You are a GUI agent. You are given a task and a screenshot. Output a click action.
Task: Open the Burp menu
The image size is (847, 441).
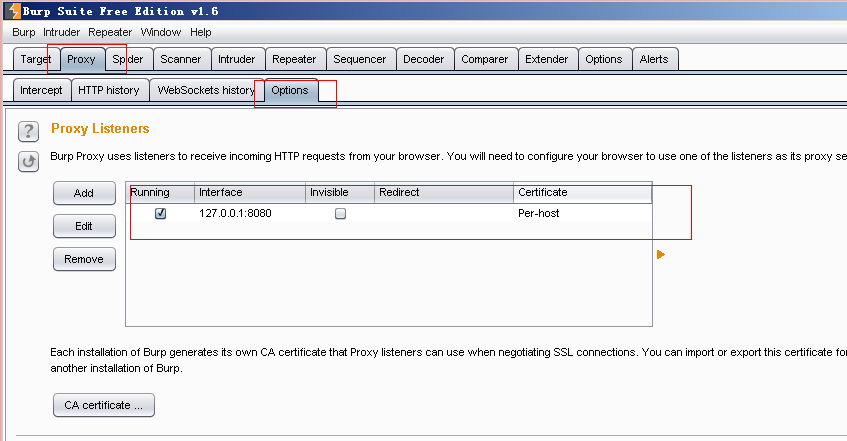pos(24,32)
